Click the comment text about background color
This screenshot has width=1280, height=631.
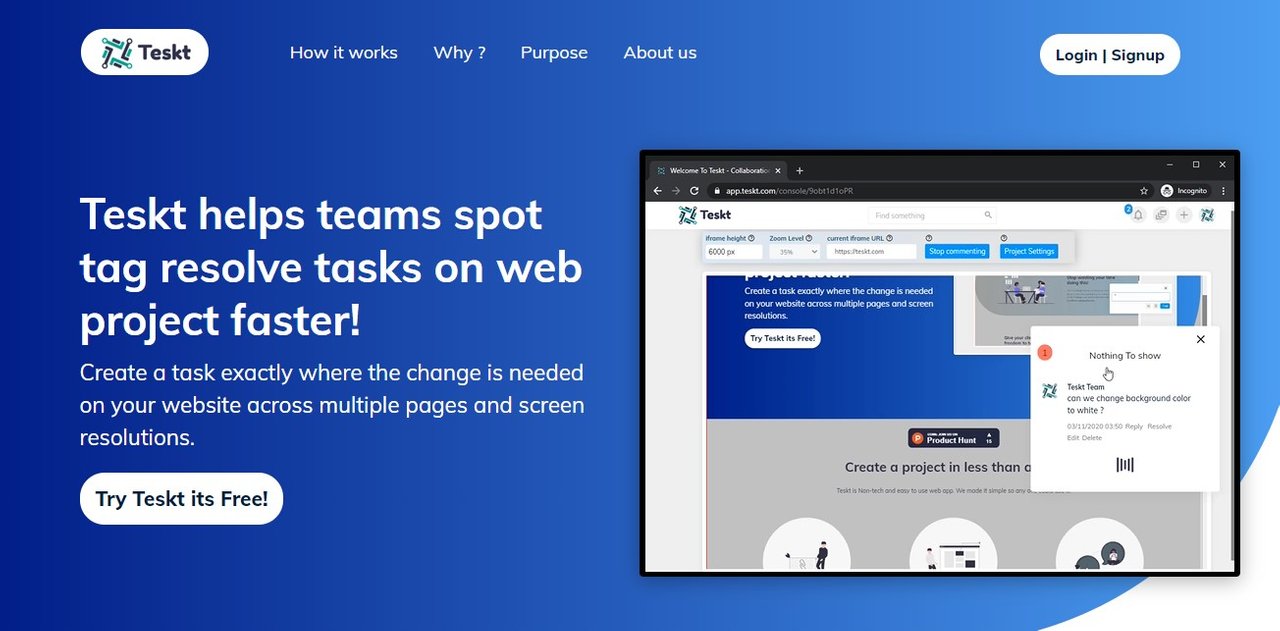point(1129,404)
